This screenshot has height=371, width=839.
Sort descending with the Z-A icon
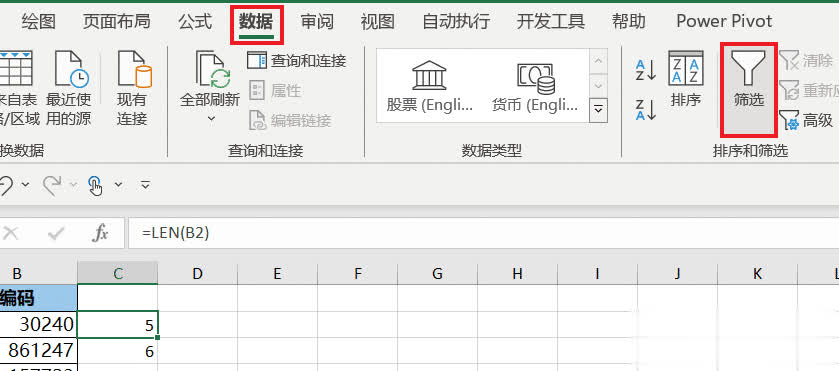tap(646, 109)
